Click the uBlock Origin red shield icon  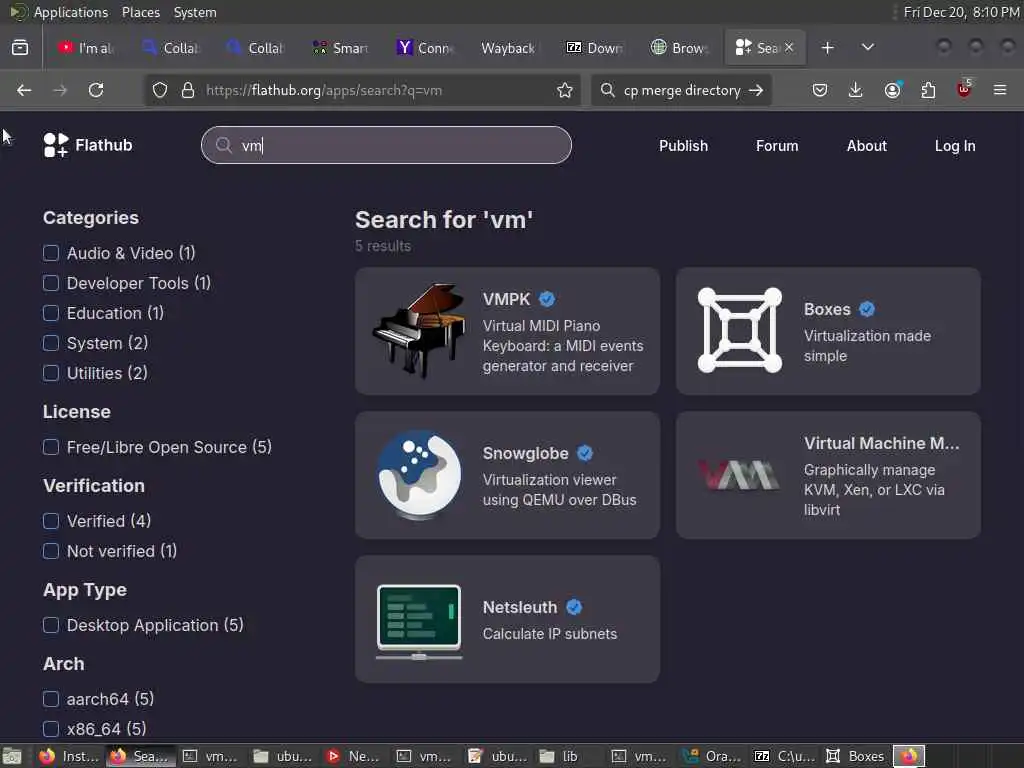[964, 89]
